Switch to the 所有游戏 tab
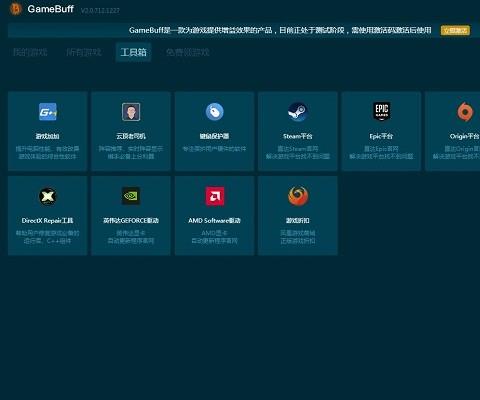The image size is (480, 400). pos(84,52)
